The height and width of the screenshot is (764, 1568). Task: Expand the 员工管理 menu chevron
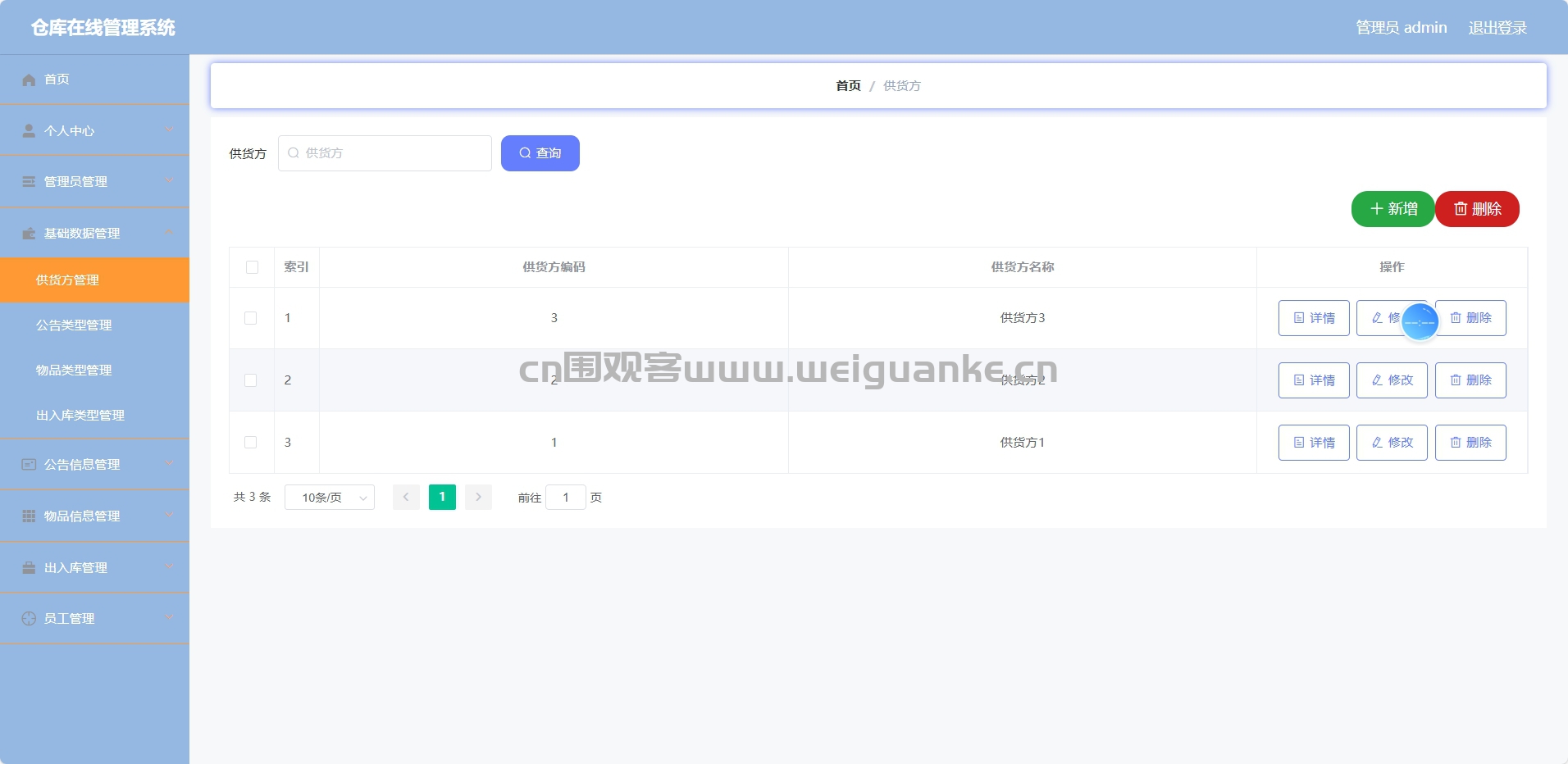(x=170, y=617)
